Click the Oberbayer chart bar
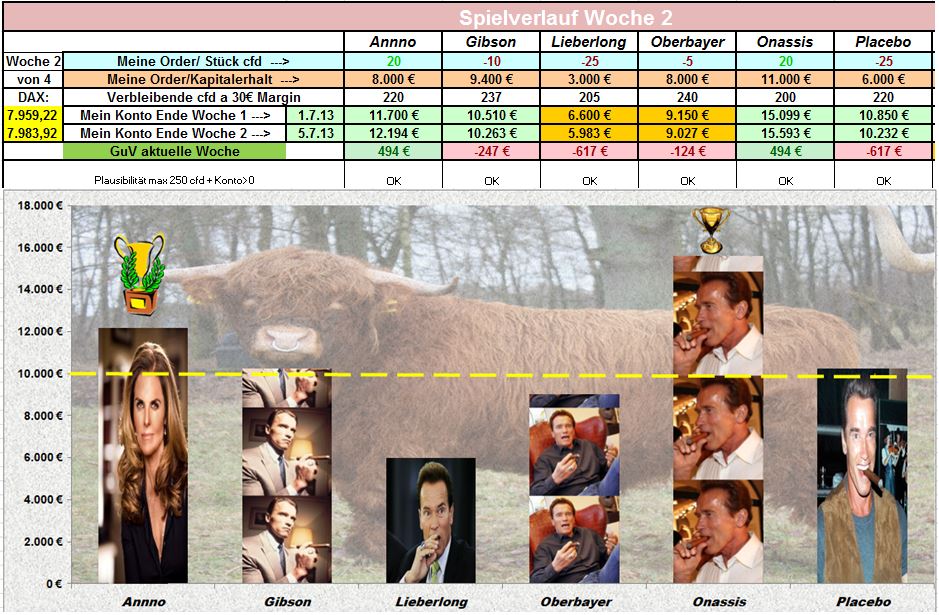Screen dimensions: 939x615 tap(574, 489)
